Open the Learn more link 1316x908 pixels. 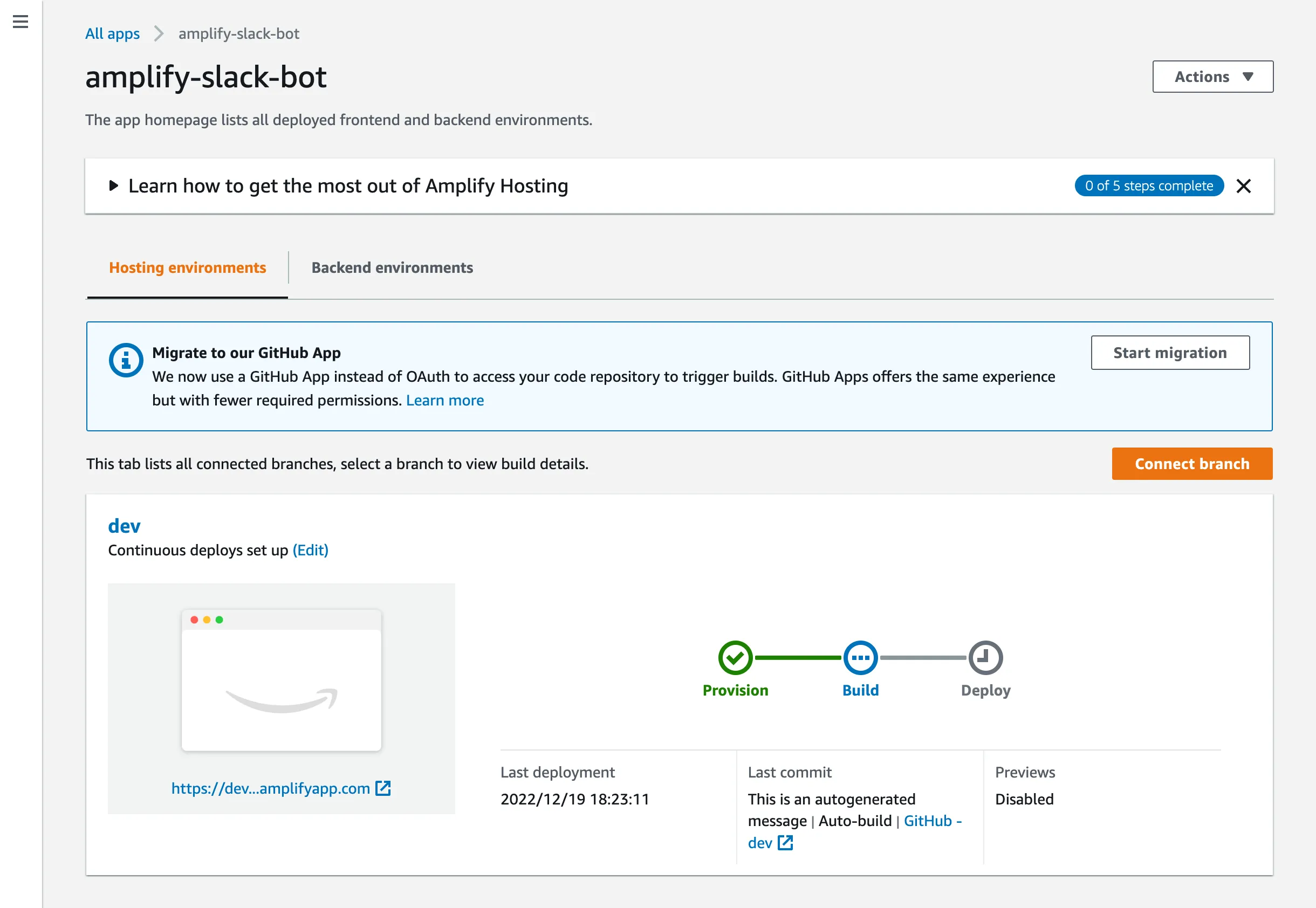coord(445,401)
